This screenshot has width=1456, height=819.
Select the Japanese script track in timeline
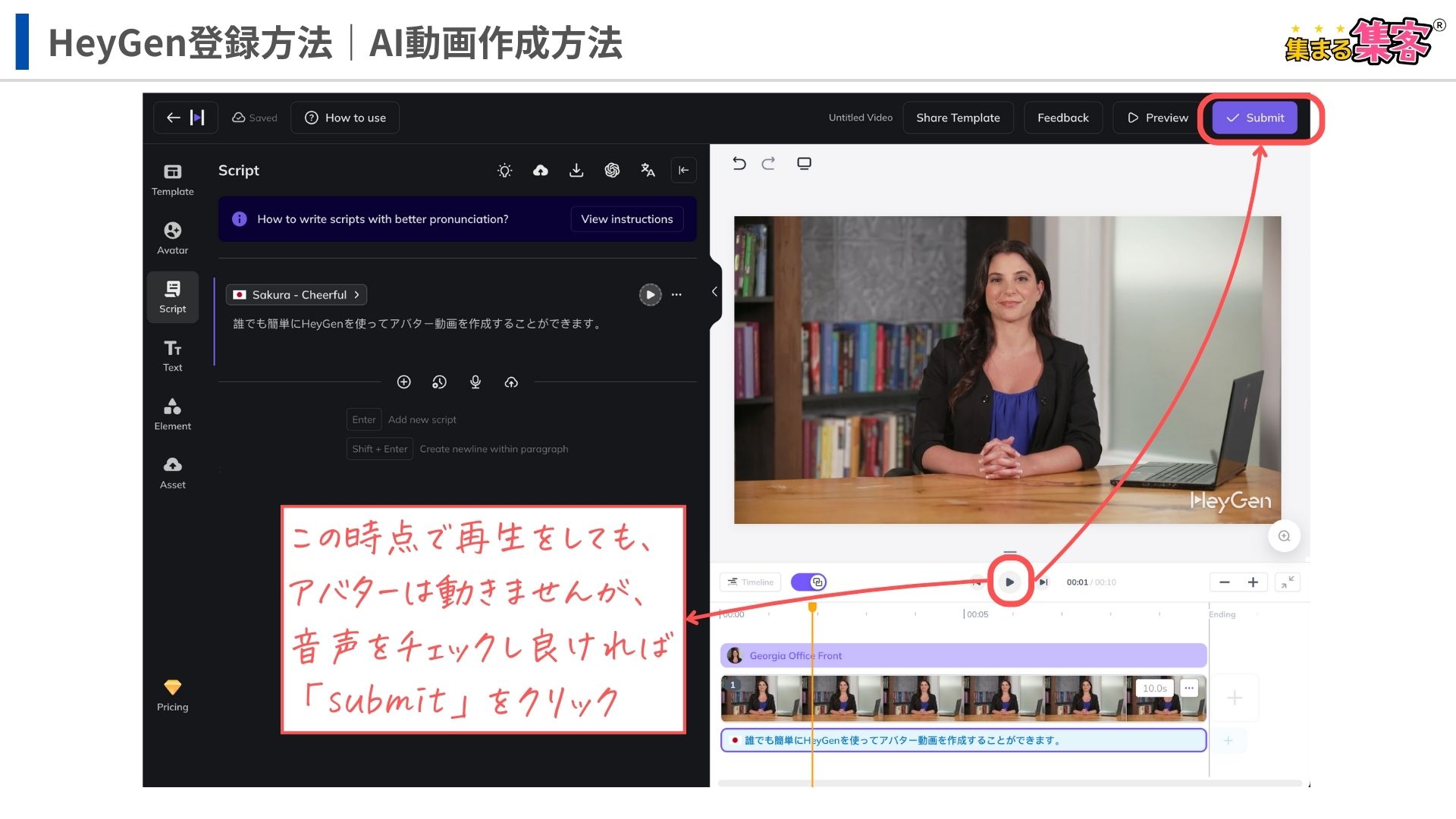point(963,740)
